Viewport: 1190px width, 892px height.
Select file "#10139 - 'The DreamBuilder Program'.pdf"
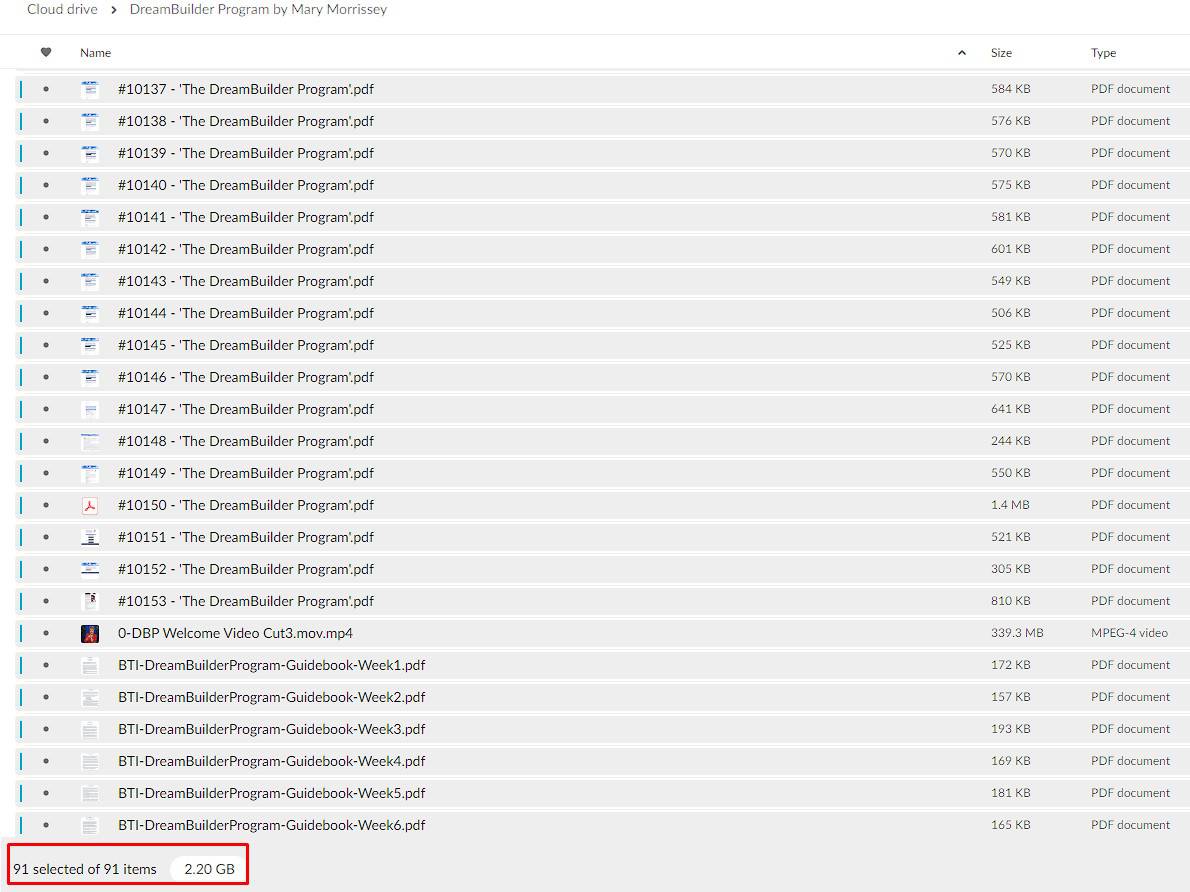point(246,153)
